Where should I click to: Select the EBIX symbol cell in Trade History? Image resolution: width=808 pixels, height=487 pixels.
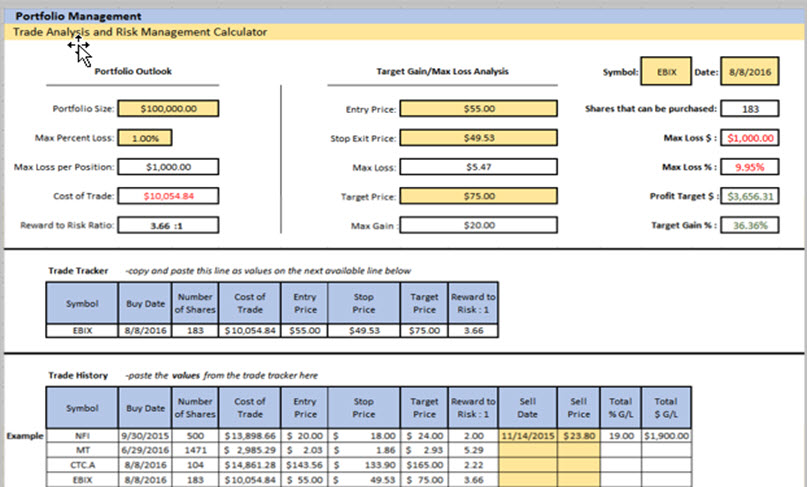(x=82, y=480)
